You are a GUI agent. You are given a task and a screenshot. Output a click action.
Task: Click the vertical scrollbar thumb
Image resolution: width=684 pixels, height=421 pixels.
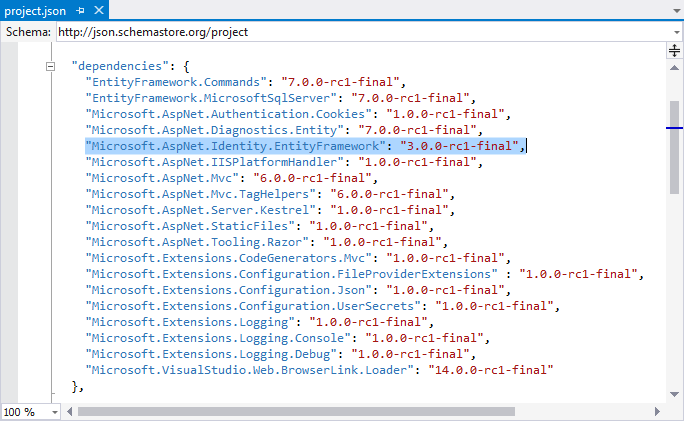pos(674,147)
